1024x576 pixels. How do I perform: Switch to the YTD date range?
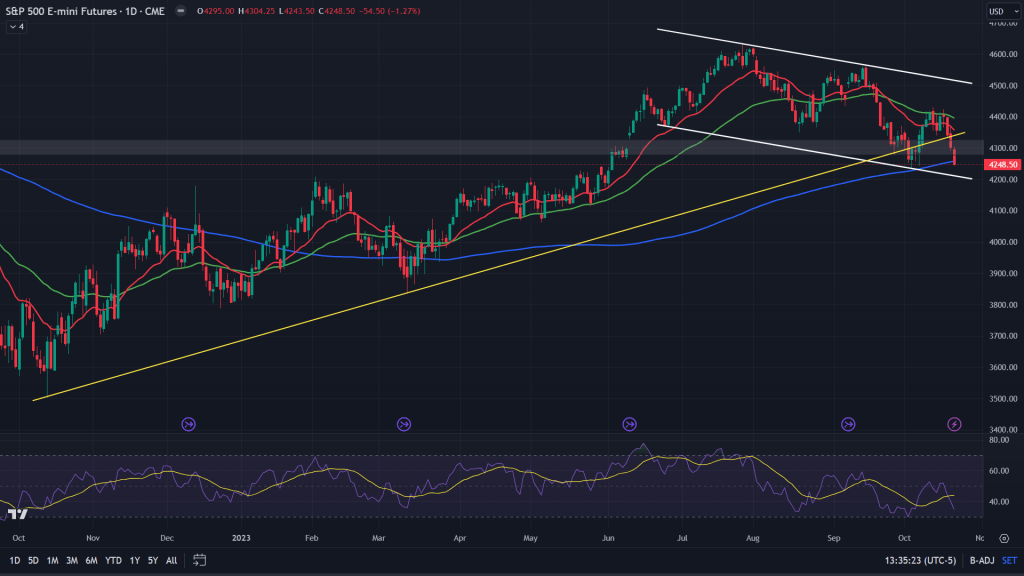coord(114,560)
